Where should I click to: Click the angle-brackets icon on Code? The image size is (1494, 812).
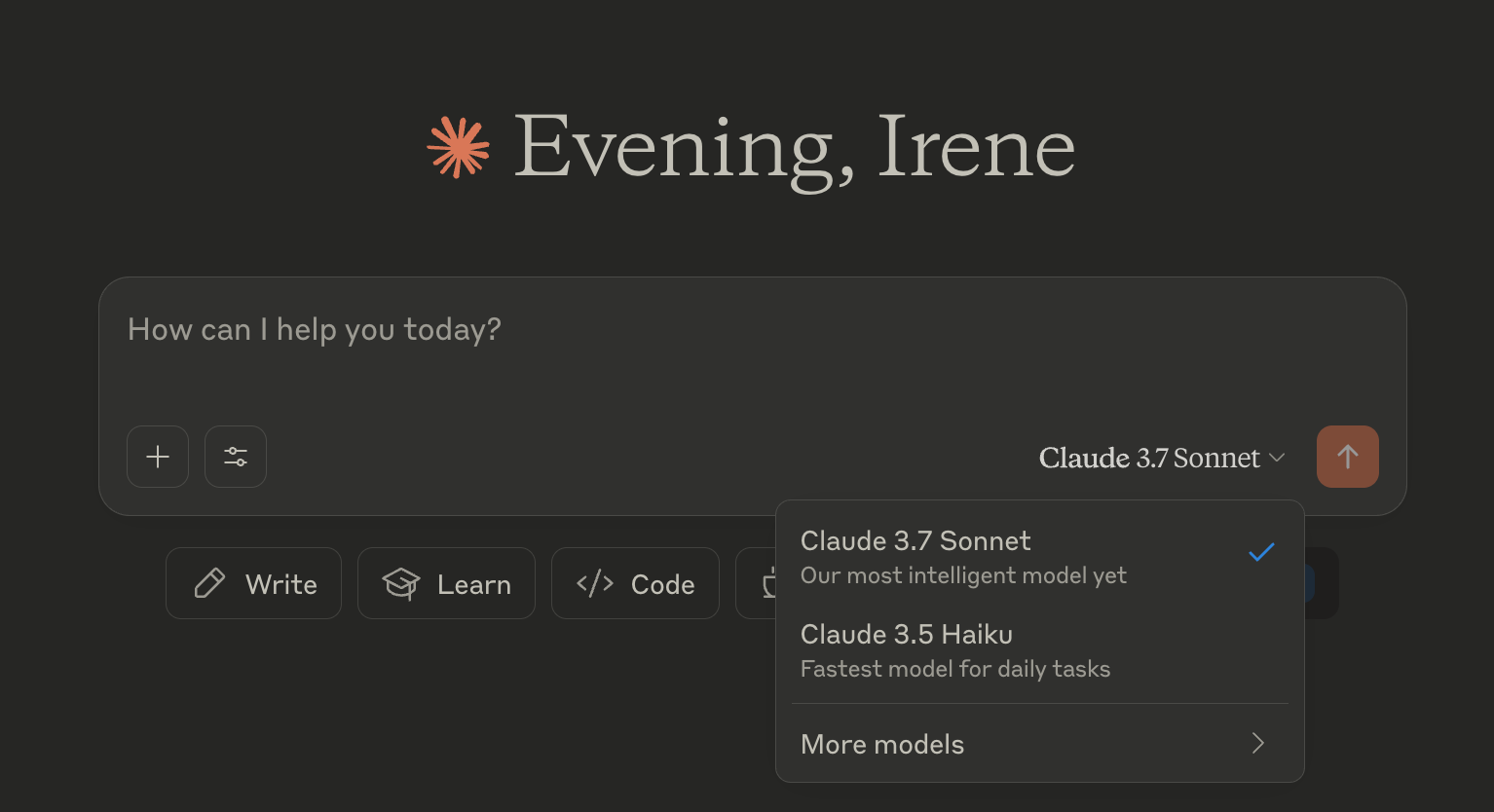[x=595, y=584]
